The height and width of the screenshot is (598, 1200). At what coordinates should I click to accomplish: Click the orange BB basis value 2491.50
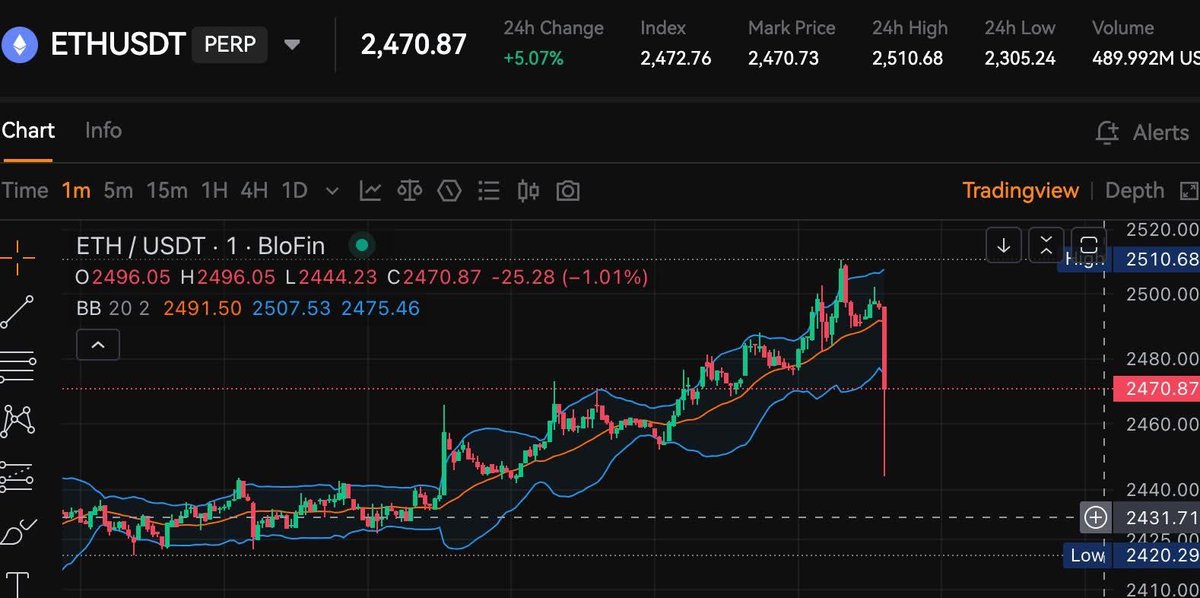(202, 309)
